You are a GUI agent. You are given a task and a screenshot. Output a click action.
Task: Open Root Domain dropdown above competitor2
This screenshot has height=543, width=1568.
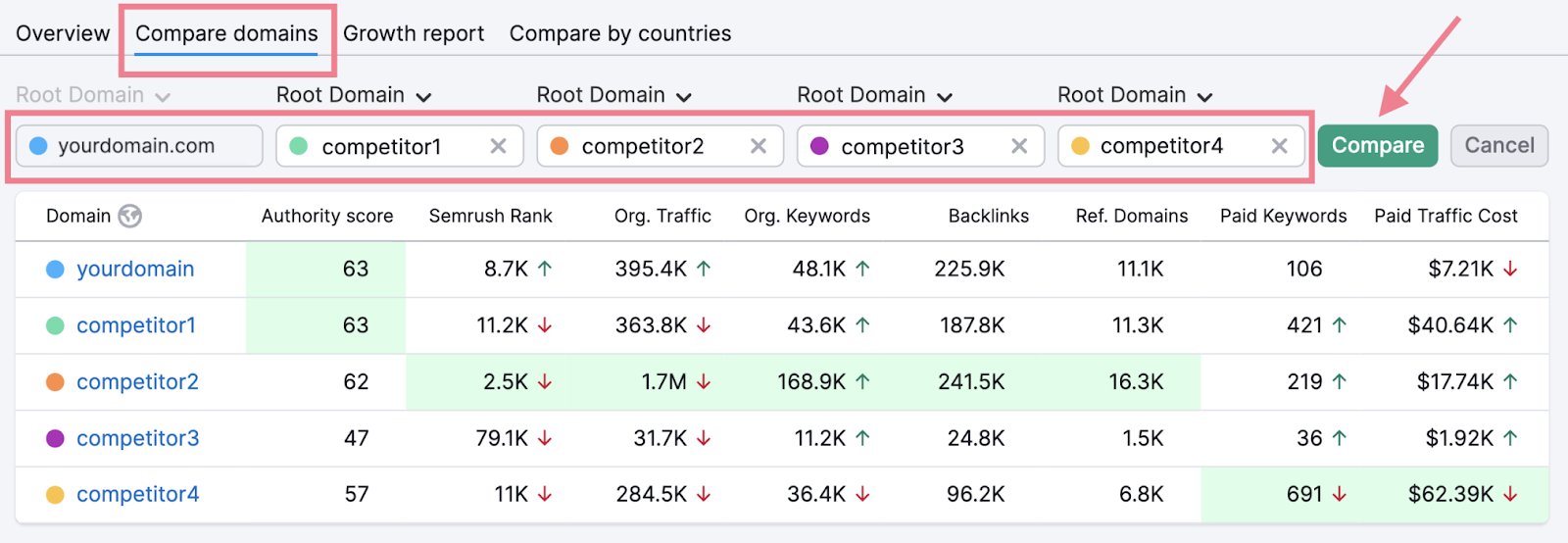click(614, 96)
